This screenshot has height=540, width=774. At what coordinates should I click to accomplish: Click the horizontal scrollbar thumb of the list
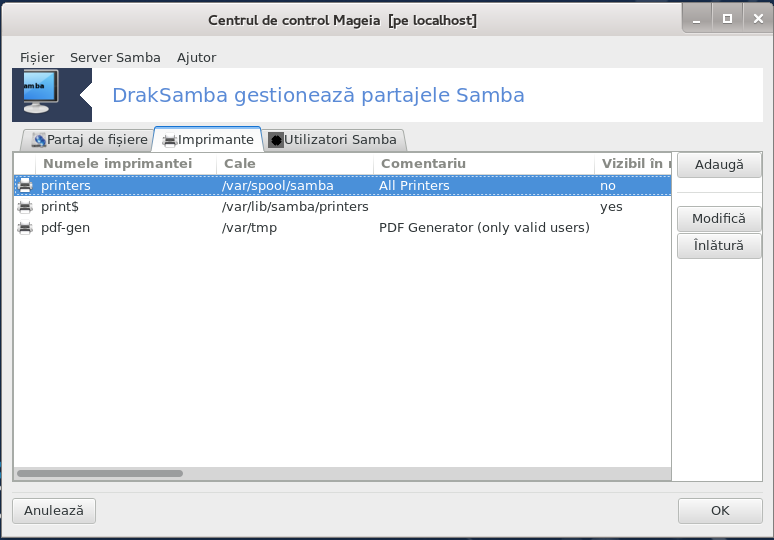coord(100,473)
